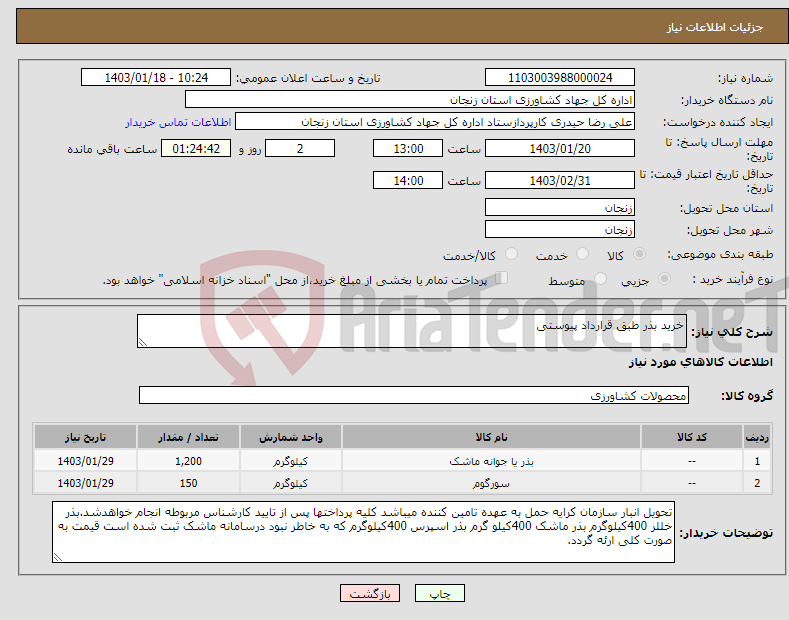Click the need date 1403/01/29 in row 1
The height and width of the screenshot is (620, 789).
pos(86,461)
